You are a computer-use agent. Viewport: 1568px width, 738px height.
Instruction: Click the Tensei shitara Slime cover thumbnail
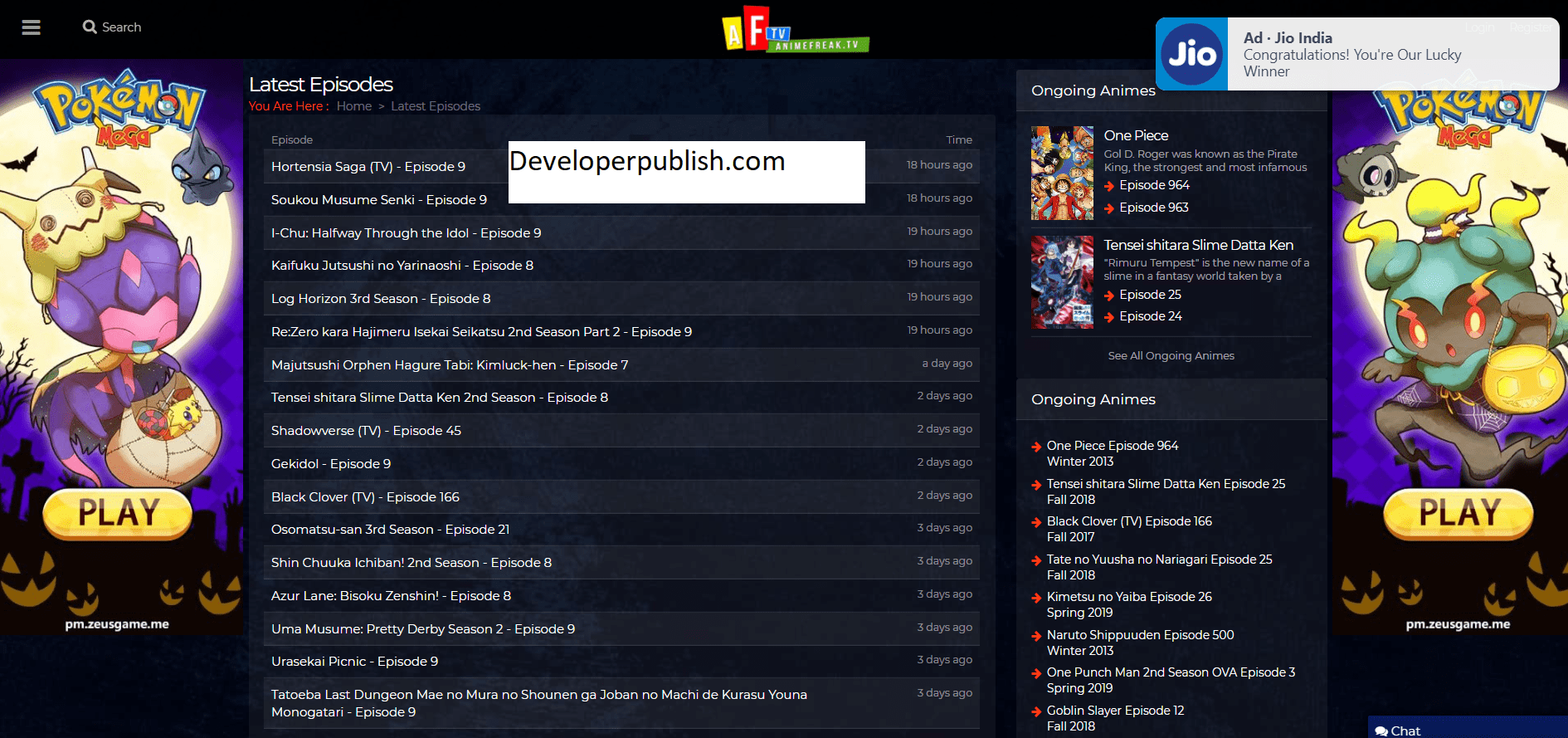point(1062,282)
